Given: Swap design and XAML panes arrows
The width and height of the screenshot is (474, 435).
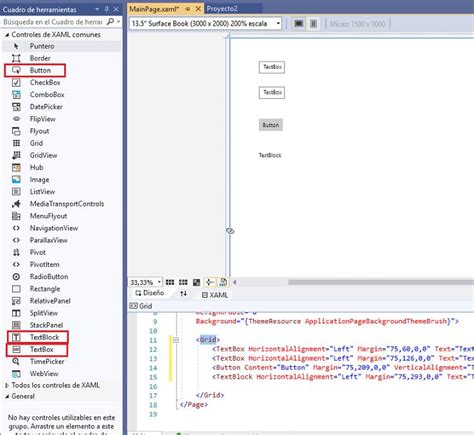Looking at the screenshot, I should coord(183,294).
